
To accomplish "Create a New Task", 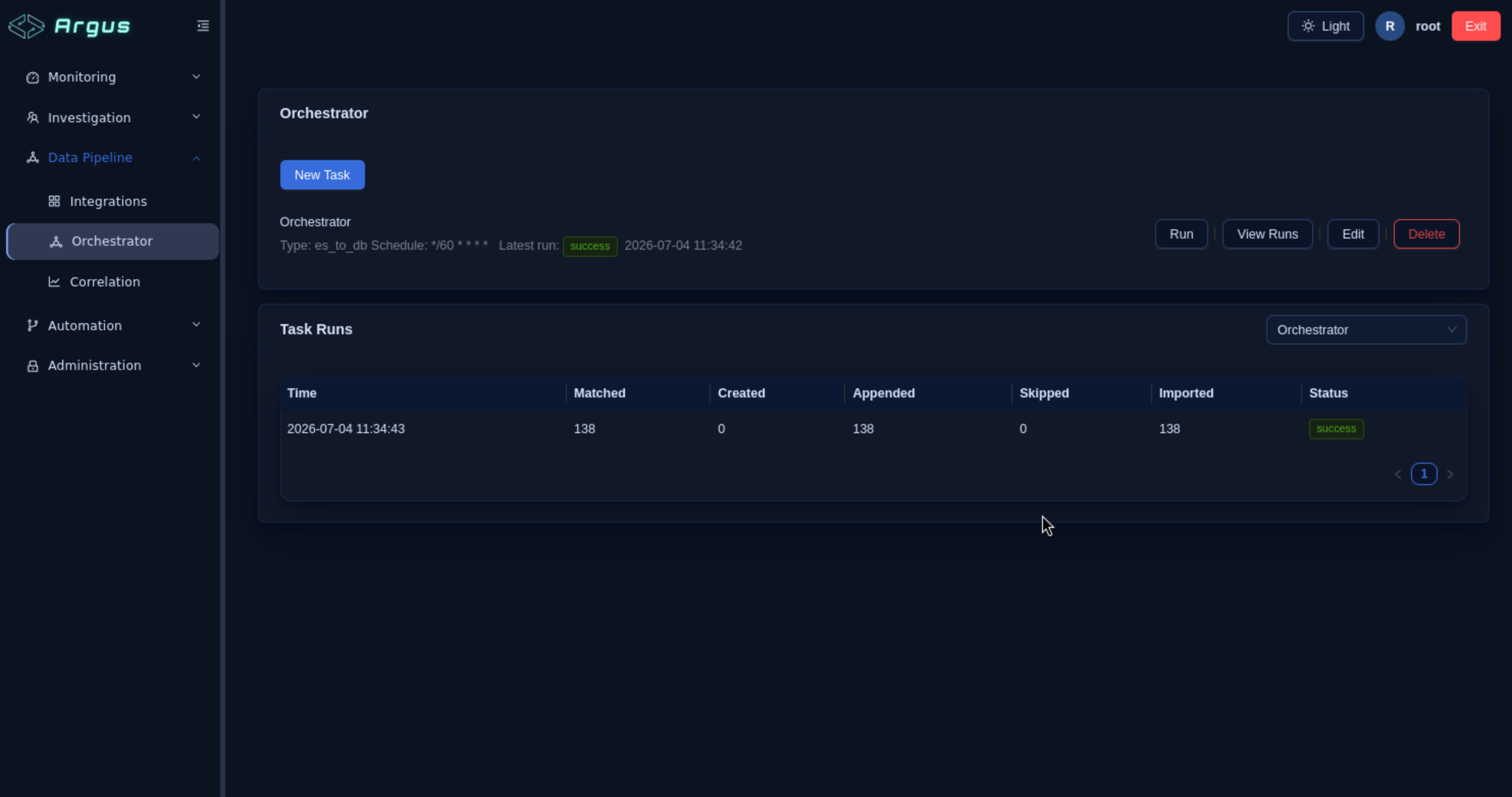I will [x=322, y=175].
